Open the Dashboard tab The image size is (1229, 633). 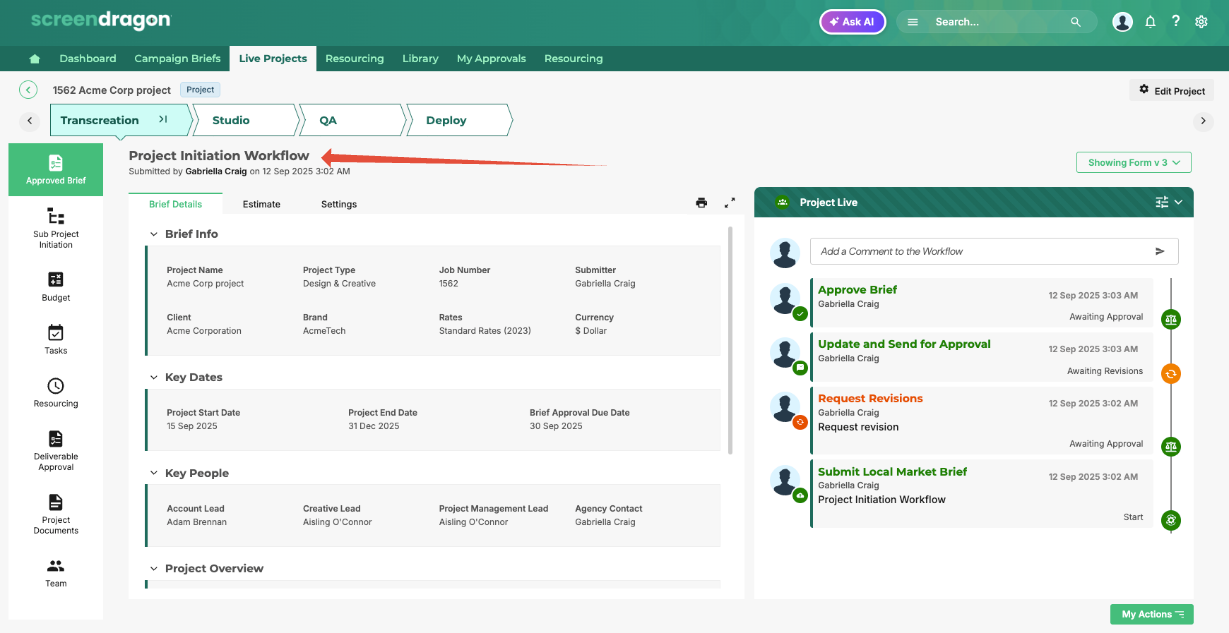(x=88, y=58)
